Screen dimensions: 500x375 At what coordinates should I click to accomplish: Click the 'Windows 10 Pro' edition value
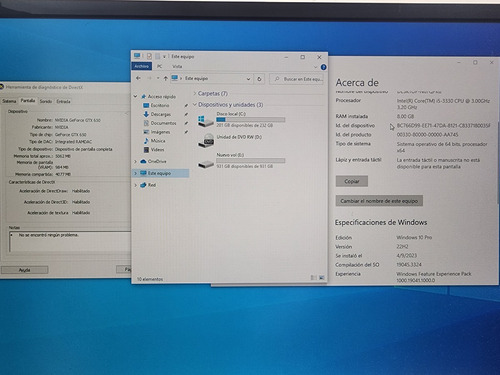tap(414, 237)
